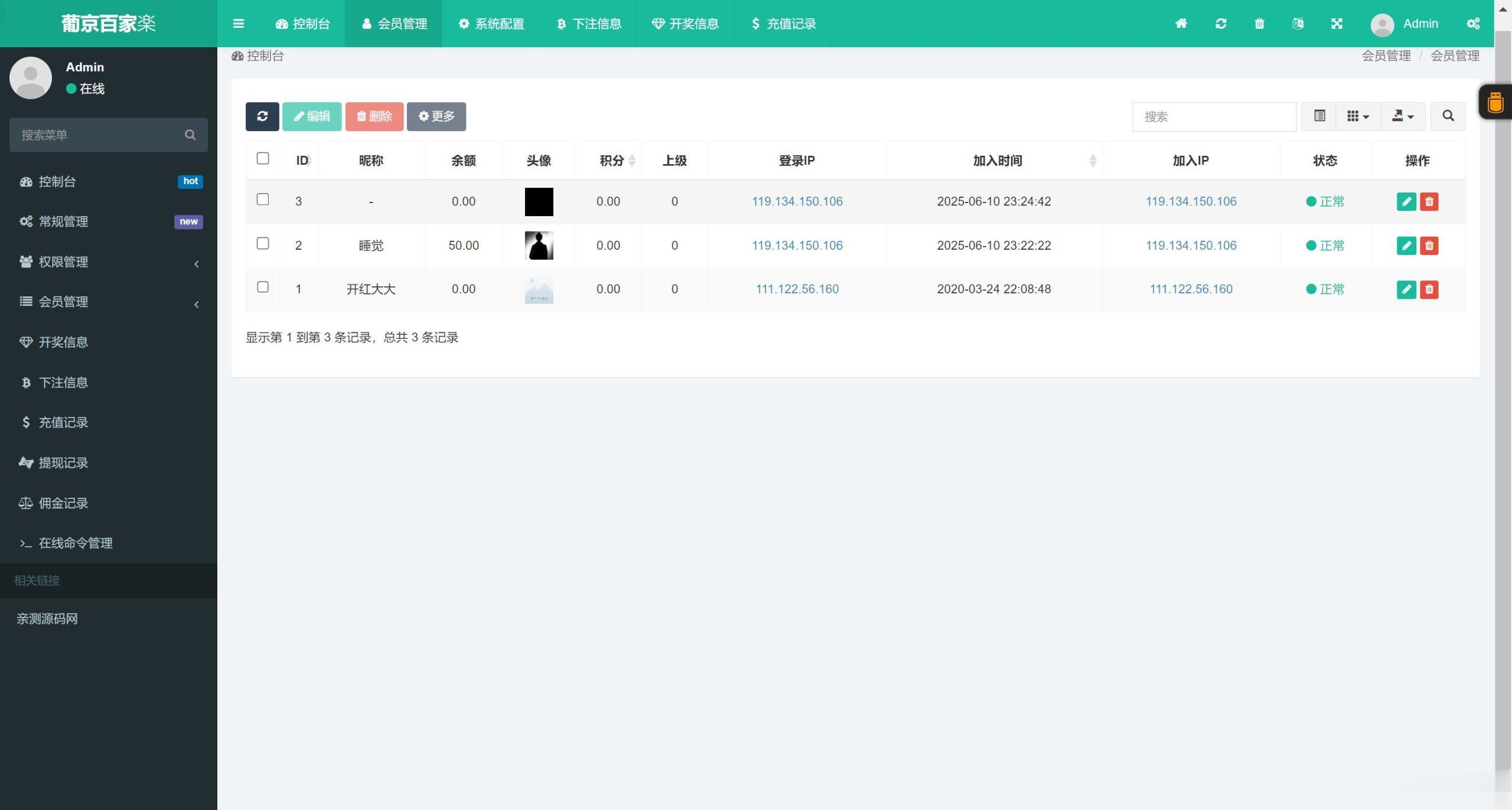Open the IP link 111.122.56.160

pyautogui.click(x=797, y=289)
